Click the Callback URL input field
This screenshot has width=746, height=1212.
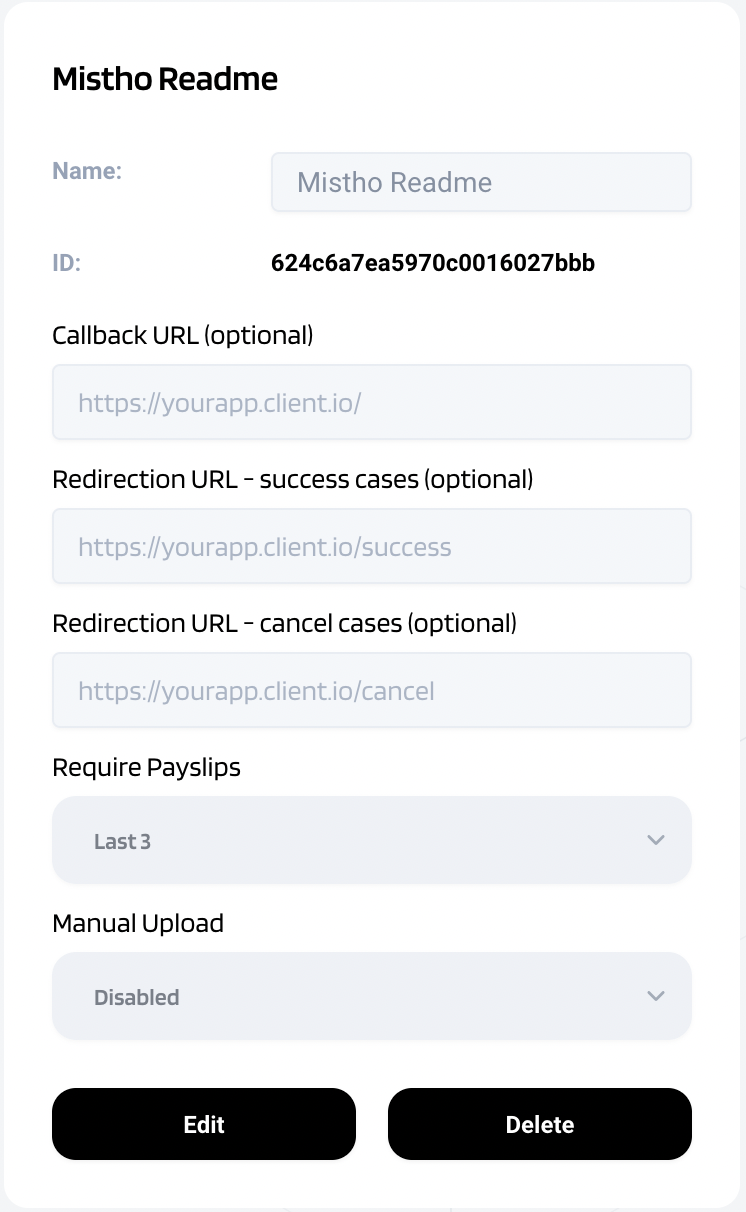372,402
